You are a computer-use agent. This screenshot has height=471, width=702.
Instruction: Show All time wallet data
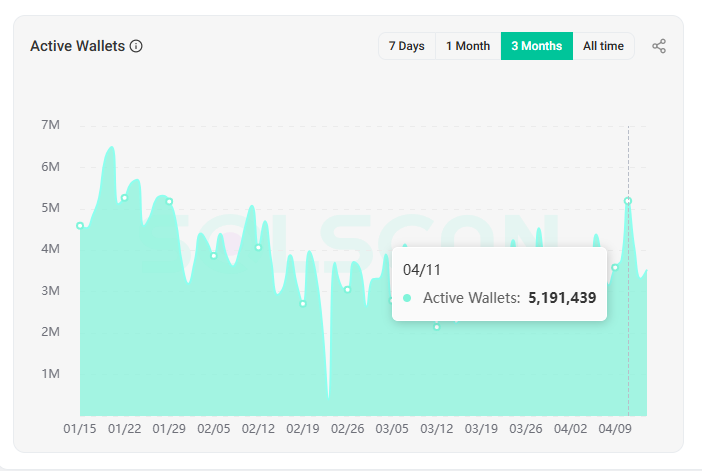pyautogui.click(x=603, y=46)
